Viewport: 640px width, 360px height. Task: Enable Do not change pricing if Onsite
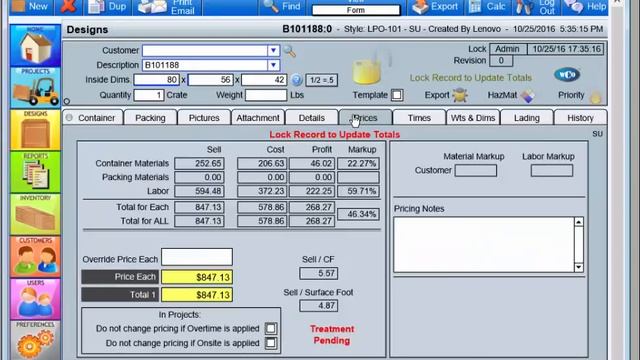tap(271, 343)
